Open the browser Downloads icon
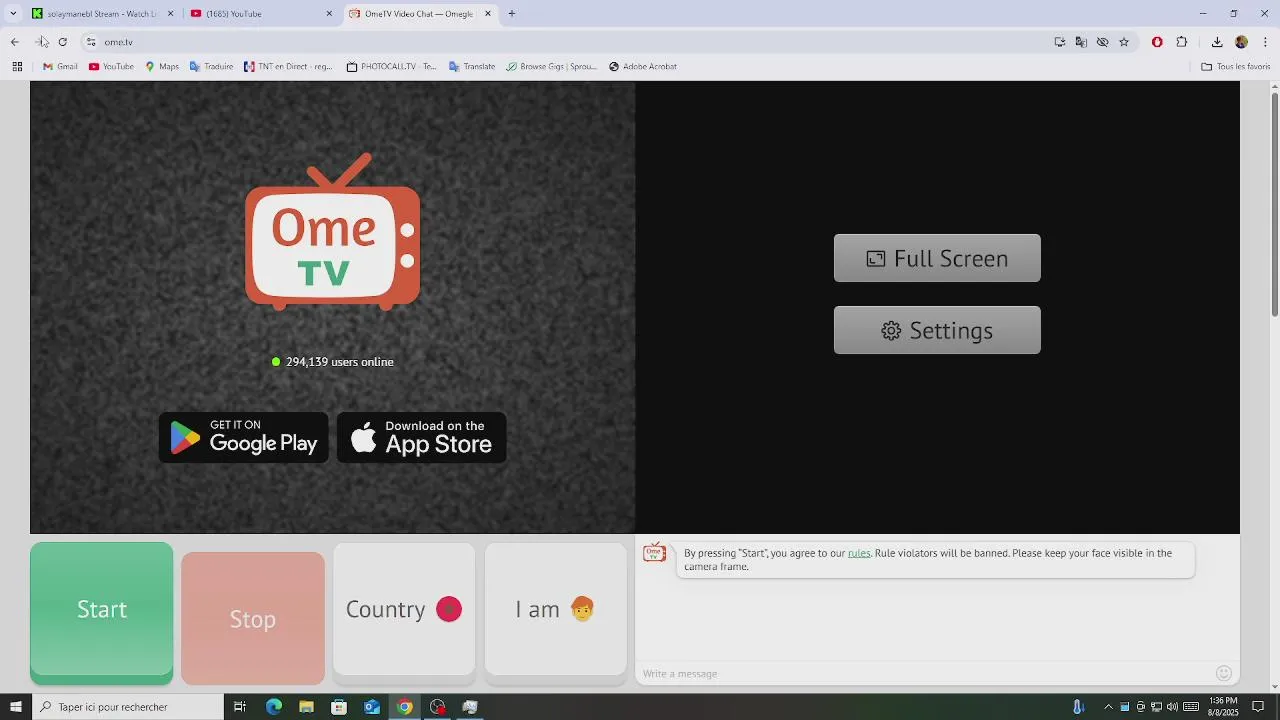This screenshot has width=1280, height=720. pyautogui.click(x=1217, y=42)
